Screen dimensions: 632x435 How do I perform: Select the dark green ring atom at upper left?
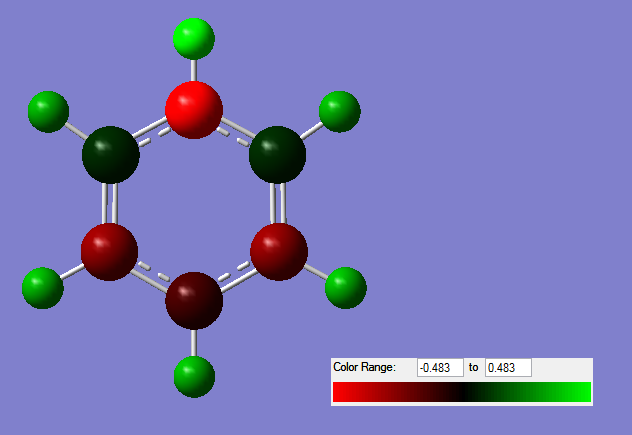tap(111, 155)
